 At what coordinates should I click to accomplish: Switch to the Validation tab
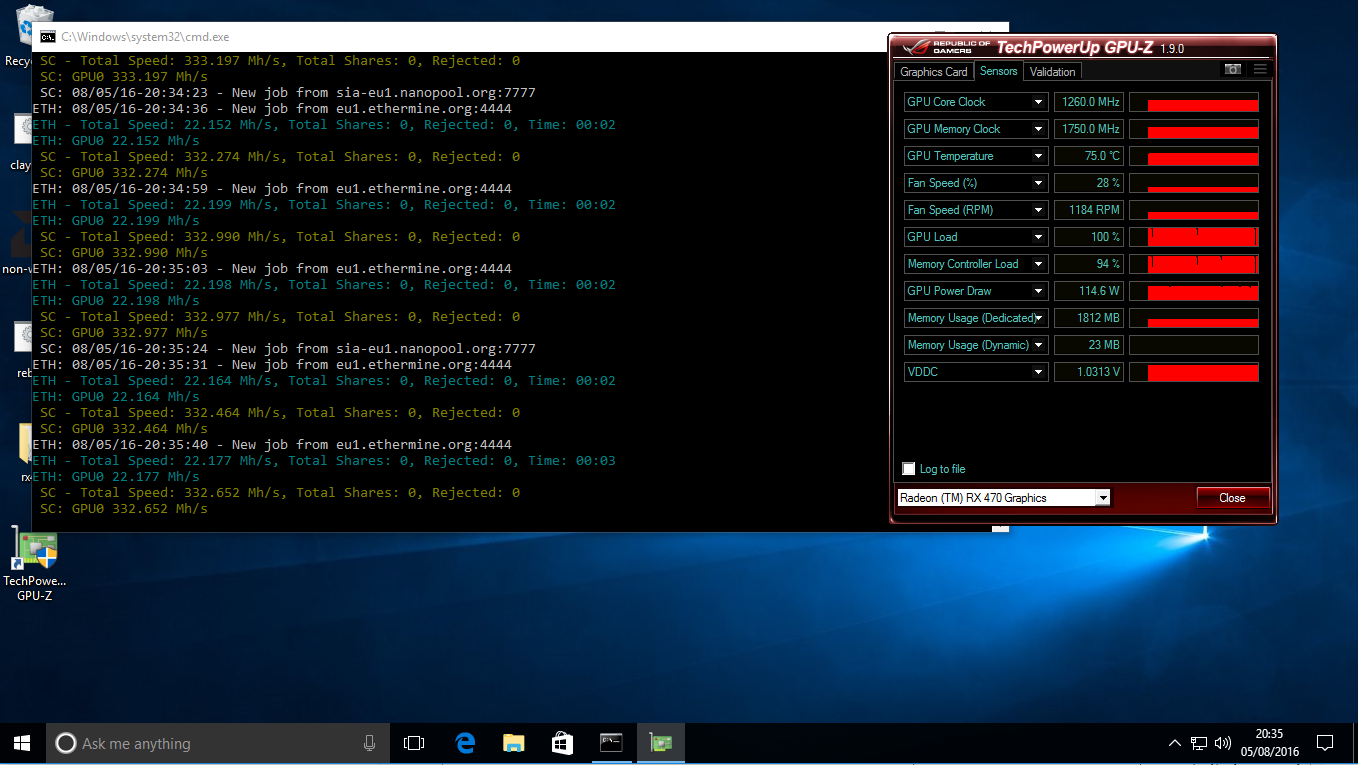click(1052, 72)
